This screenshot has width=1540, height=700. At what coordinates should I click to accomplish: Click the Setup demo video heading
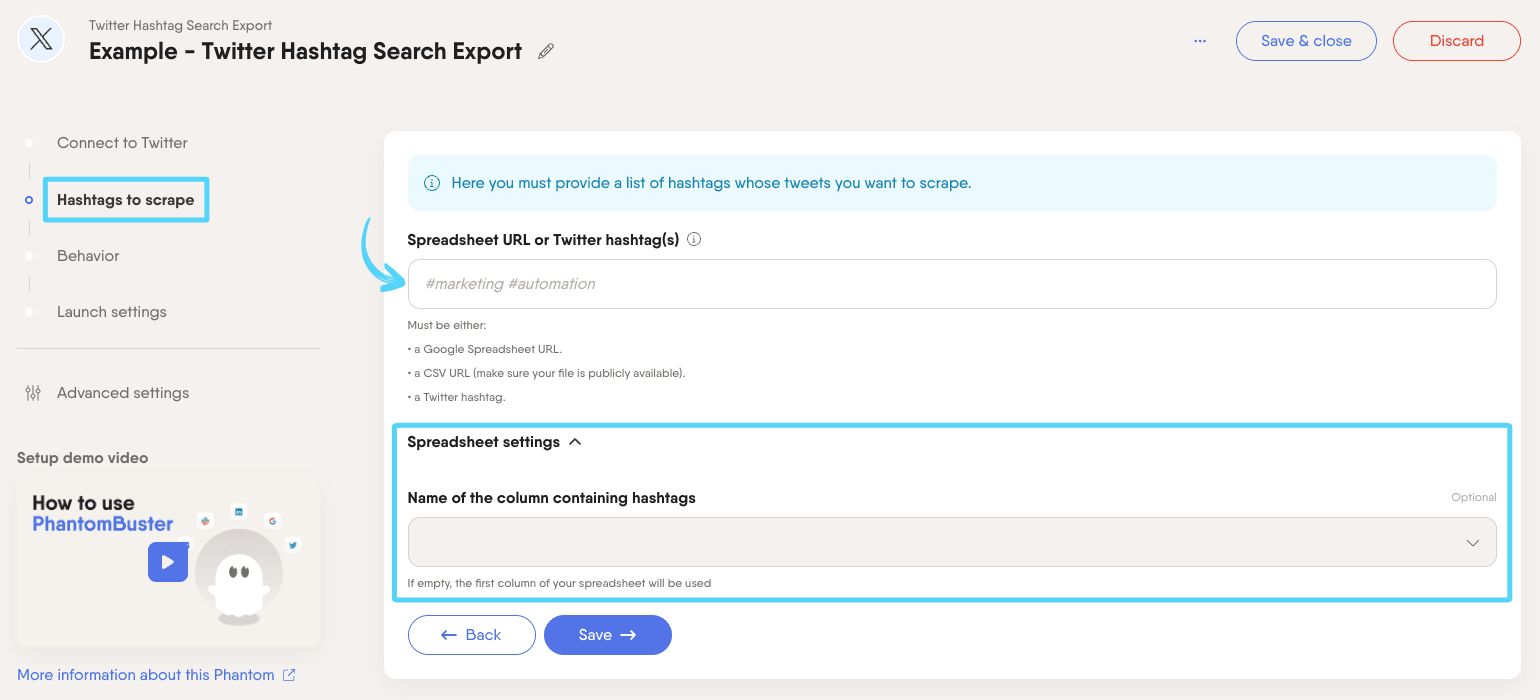click(82, 458)
